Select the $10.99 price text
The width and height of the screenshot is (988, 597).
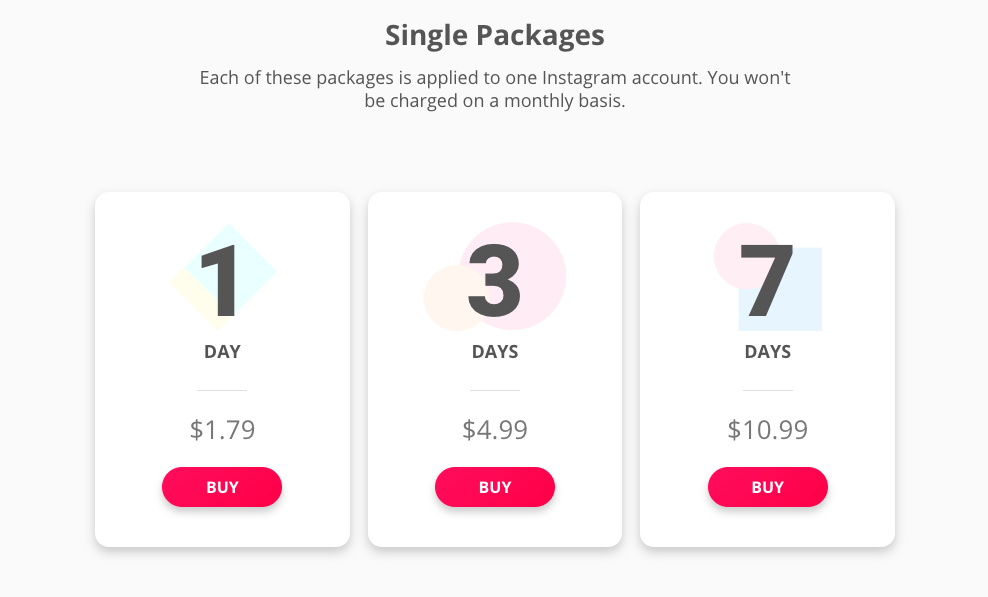[x=767, y=430]
